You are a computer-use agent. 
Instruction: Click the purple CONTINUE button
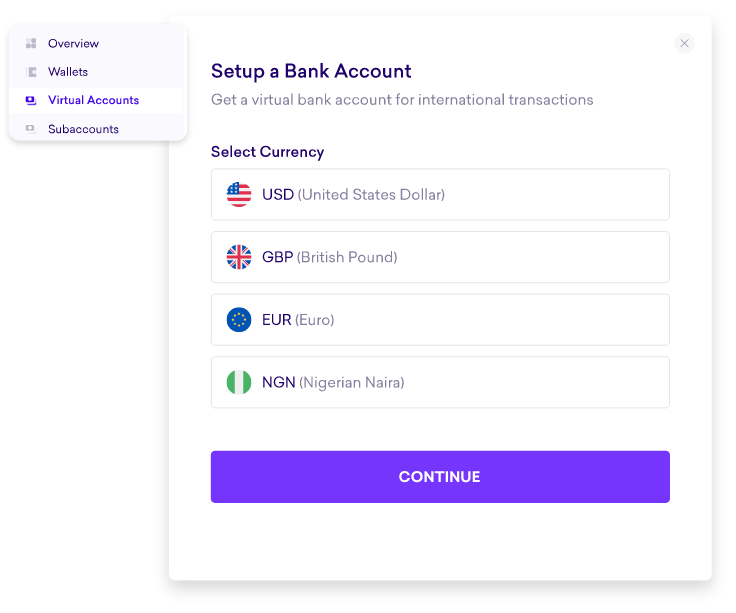440,477
